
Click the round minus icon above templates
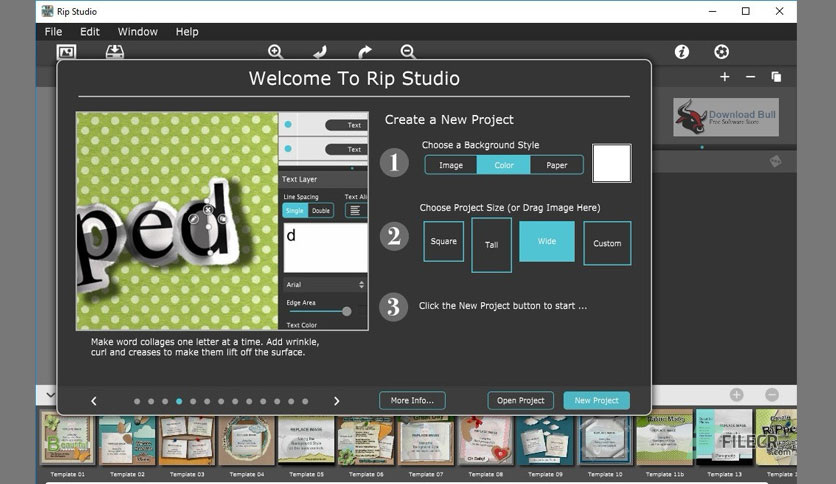point(772,394)
